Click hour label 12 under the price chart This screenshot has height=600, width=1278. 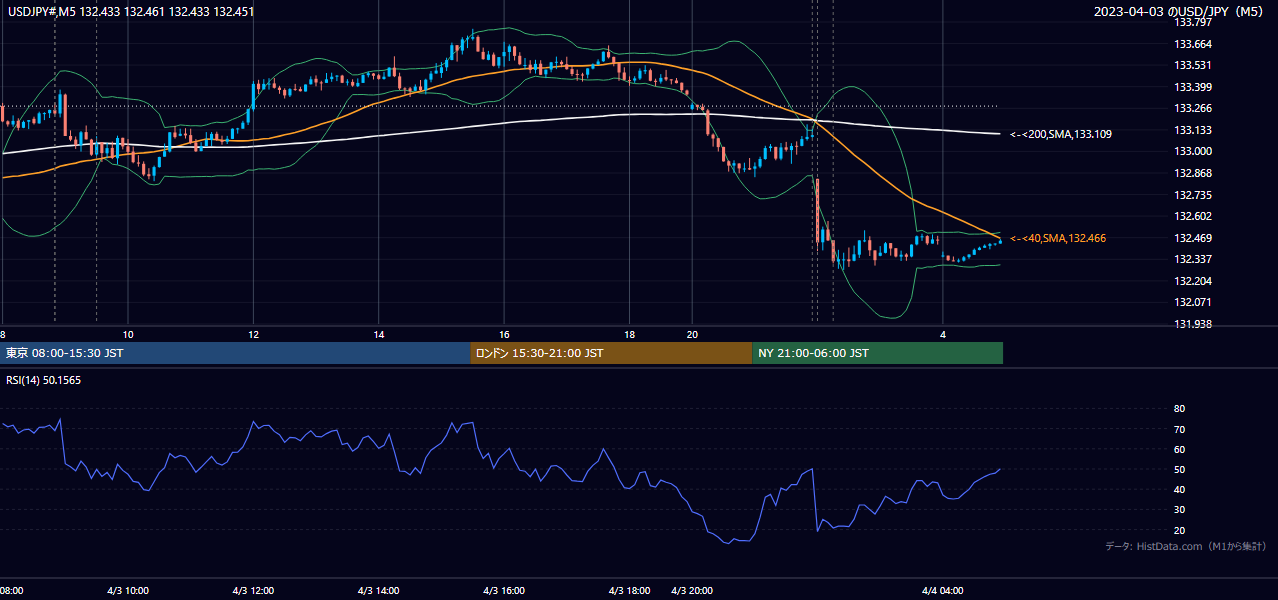point(253,335)
